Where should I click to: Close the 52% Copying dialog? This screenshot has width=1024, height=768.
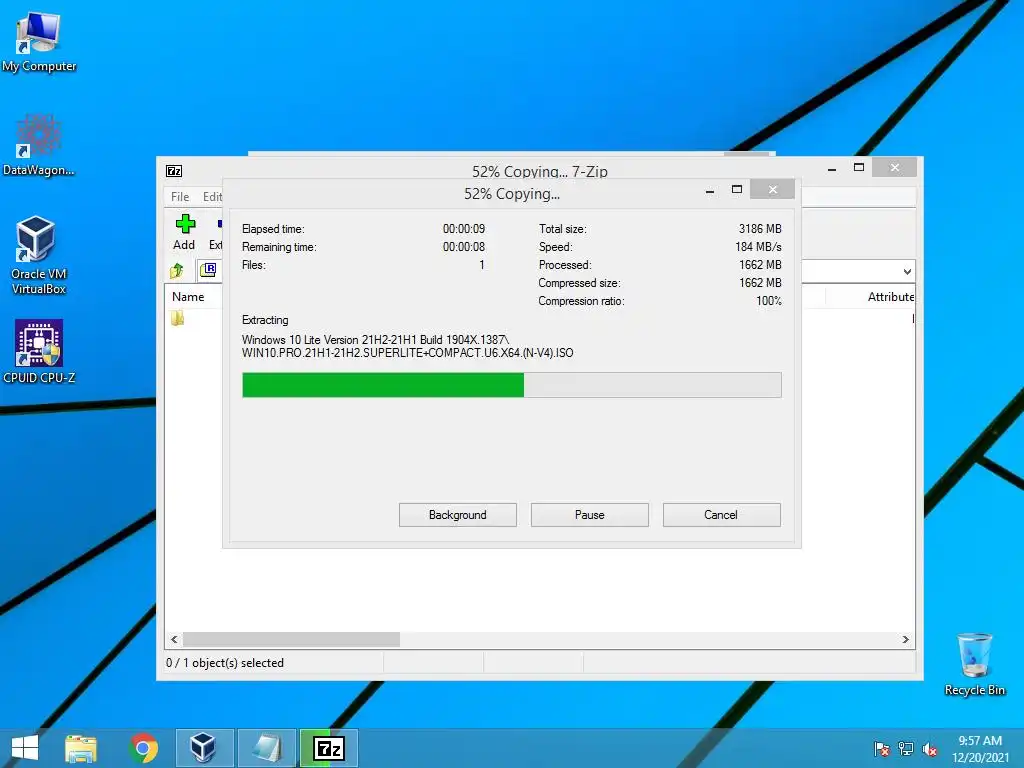click(x=773, y=189)
